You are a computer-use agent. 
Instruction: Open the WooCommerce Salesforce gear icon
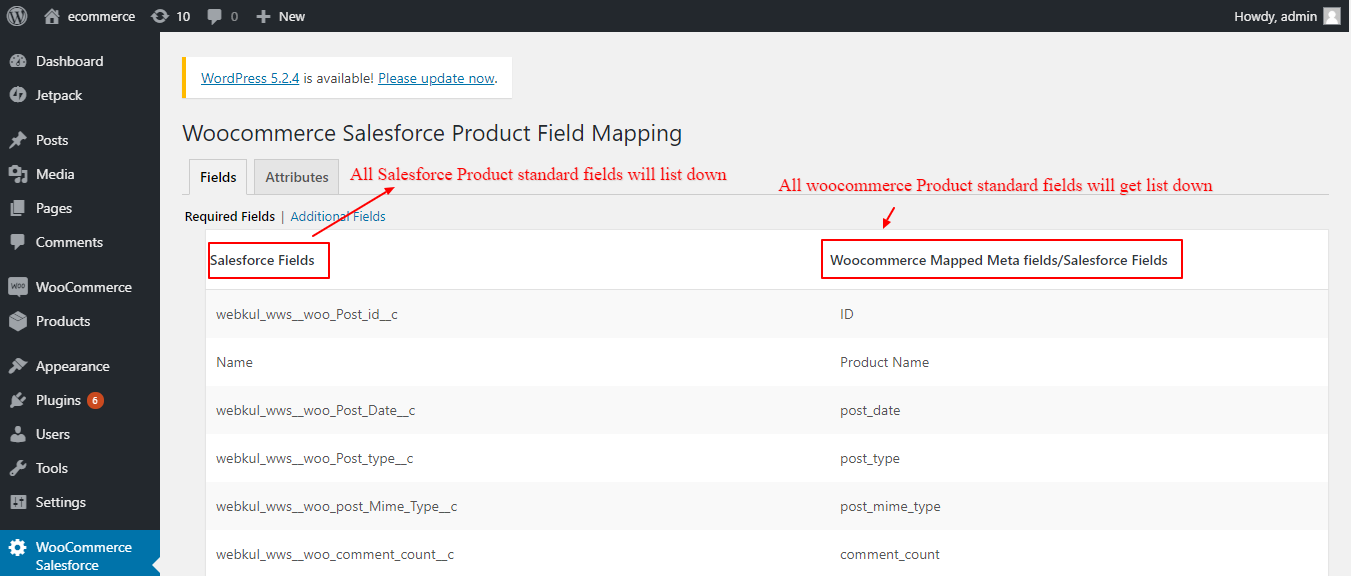[x=18, y=548]
